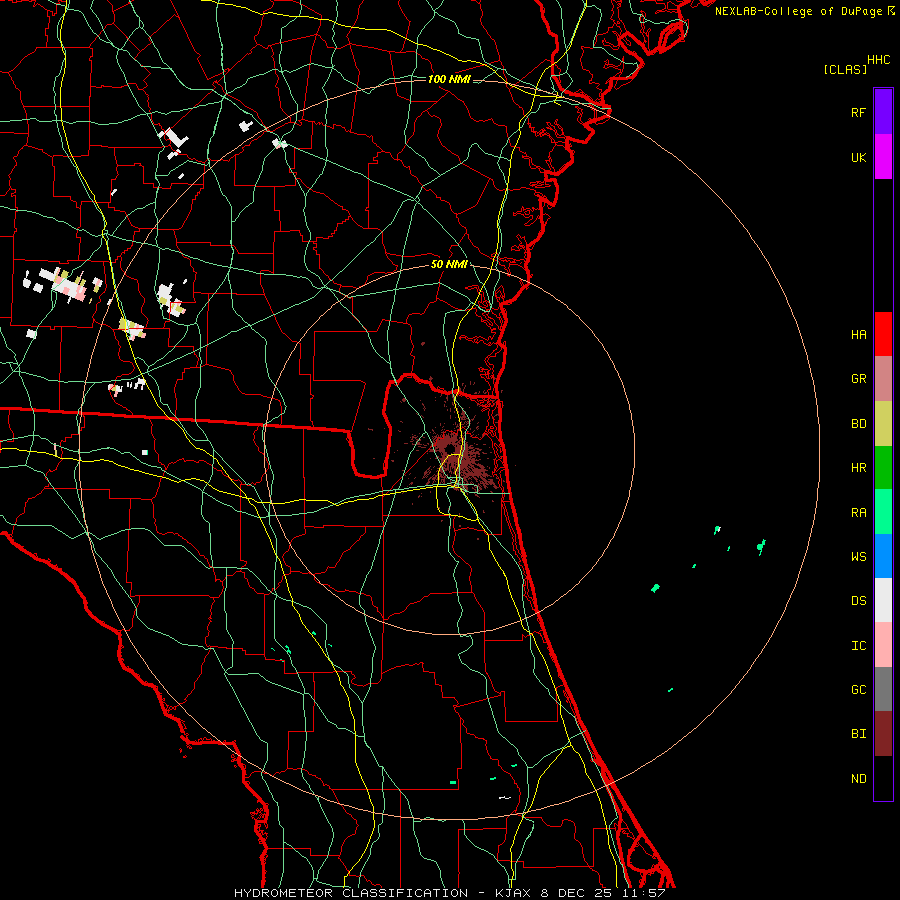The height and width of the screenshot is (900, 900).
Task: Click the white DS dry snow swatch
Action: [x=883, y=600]
